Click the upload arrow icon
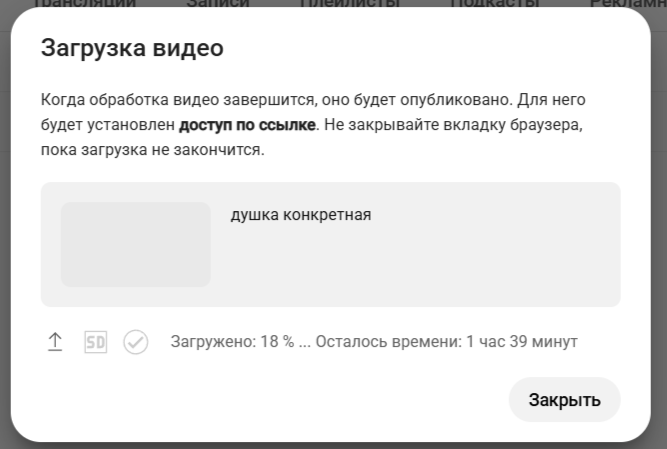 click(x=55, y=342)
